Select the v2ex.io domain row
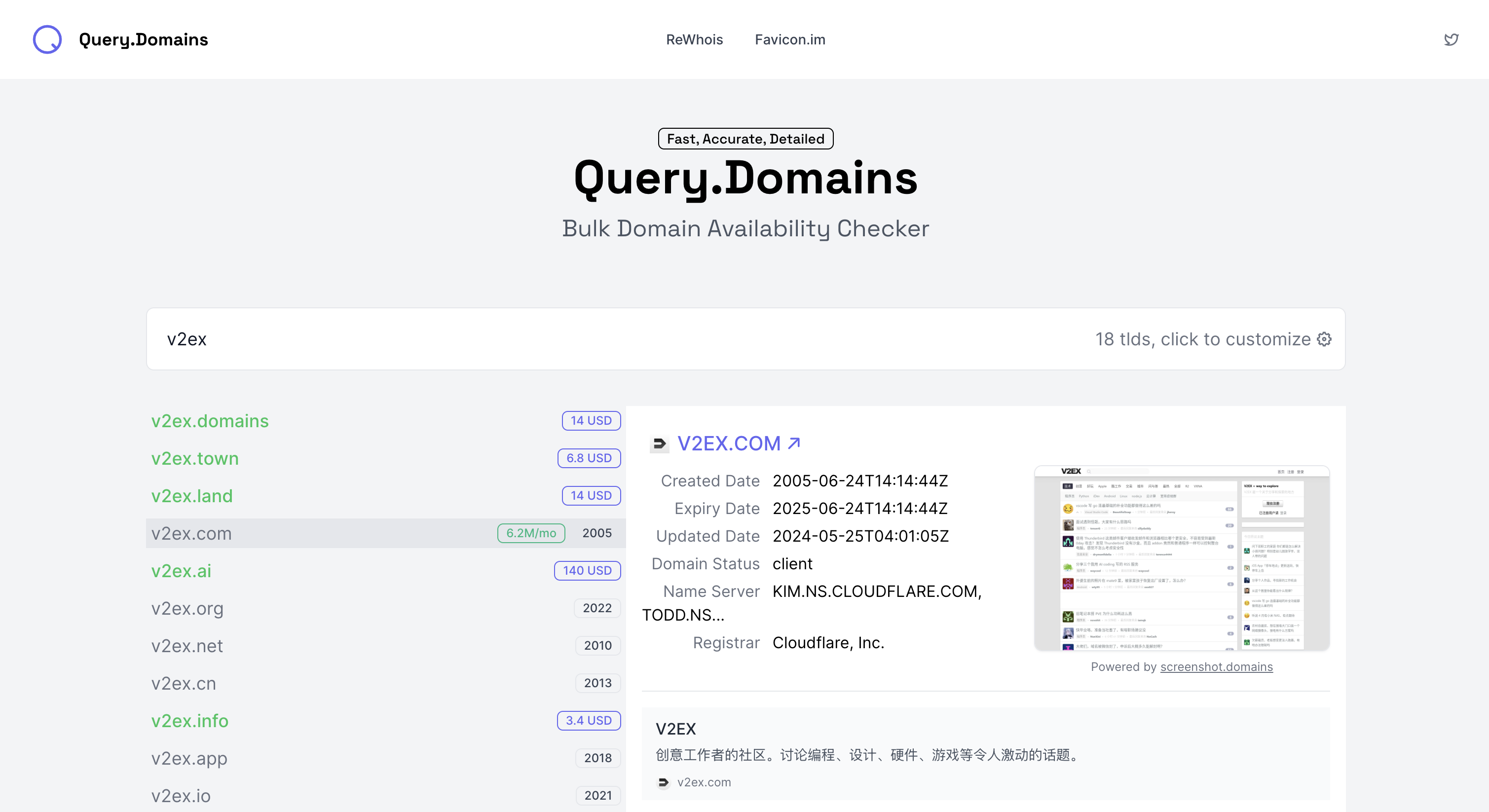 tap(386, 796)
